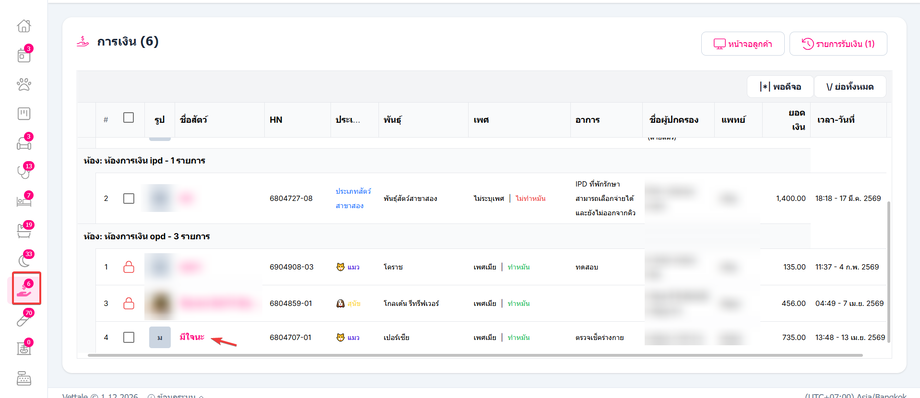Open the board icon in sidebar

tap(23, 113)
